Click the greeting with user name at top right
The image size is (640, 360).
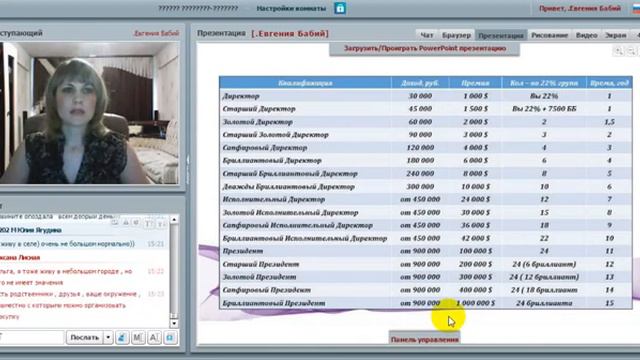(x=580, y=8)
